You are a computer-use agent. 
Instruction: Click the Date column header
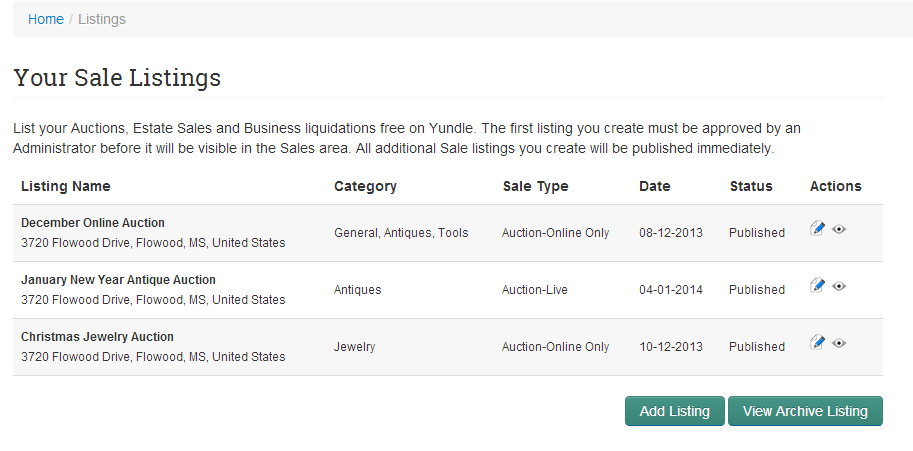(654, 186)
